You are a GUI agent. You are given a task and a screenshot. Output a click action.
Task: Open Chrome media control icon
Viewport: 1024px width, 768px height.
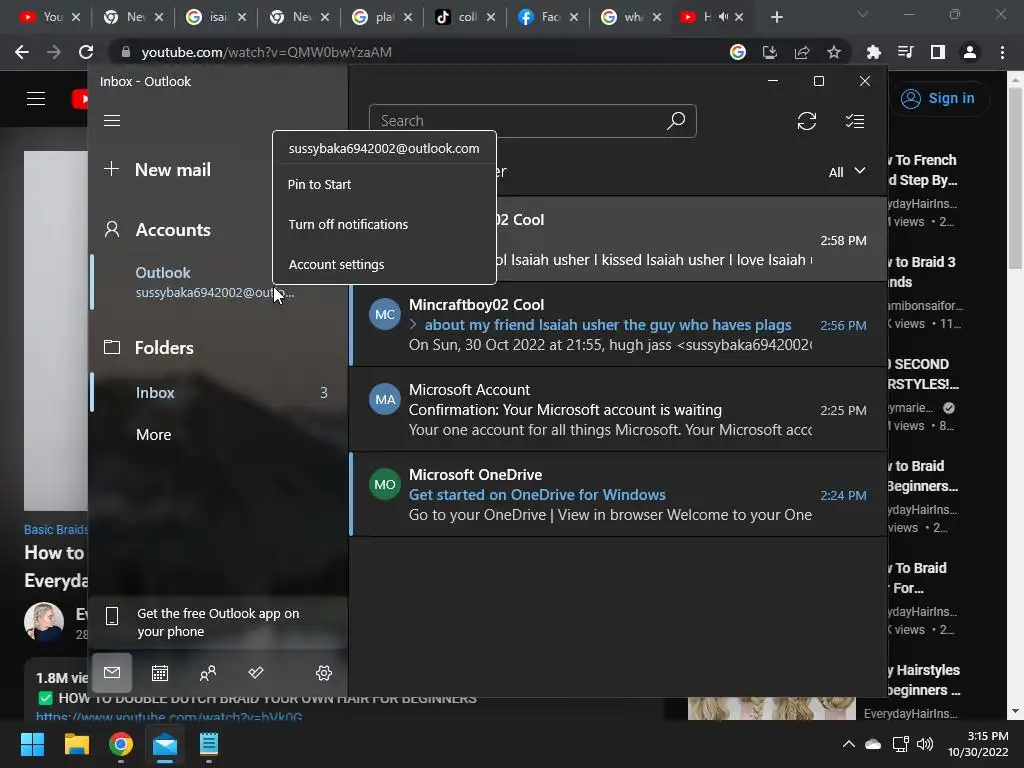coord(906,52)
